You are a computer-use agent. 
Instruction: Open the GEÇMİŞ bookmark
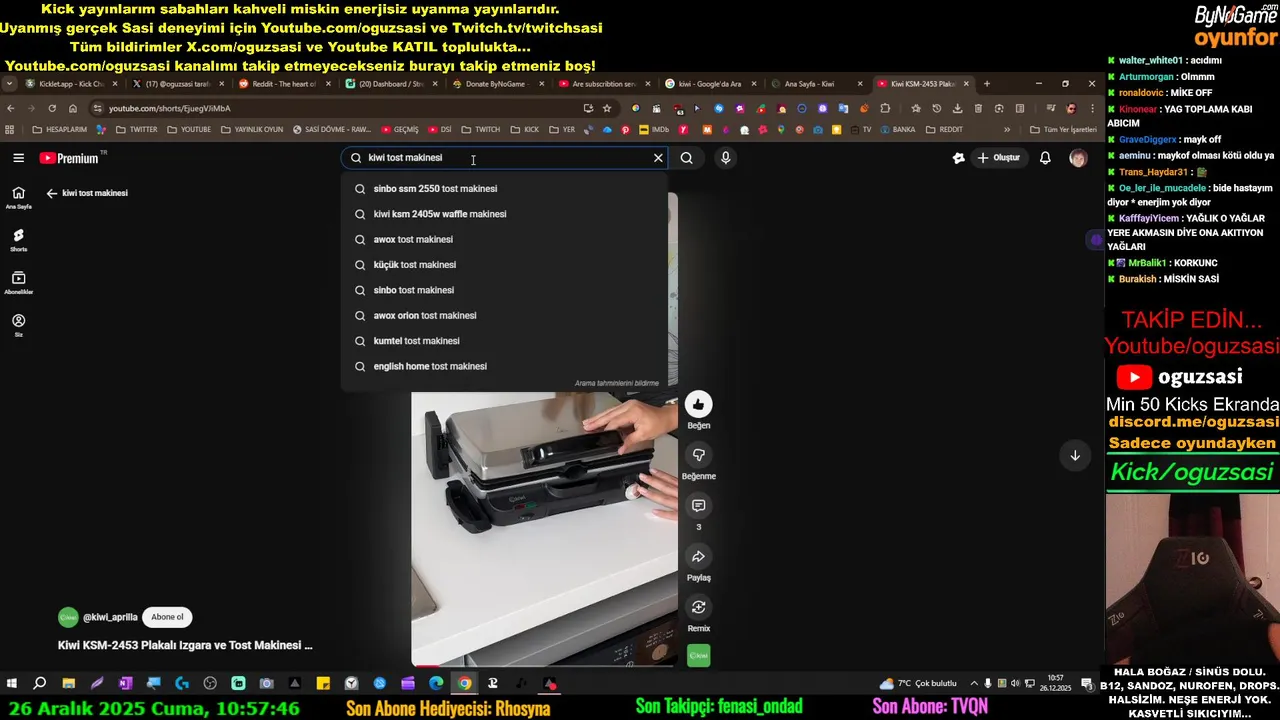coord(400,129)
